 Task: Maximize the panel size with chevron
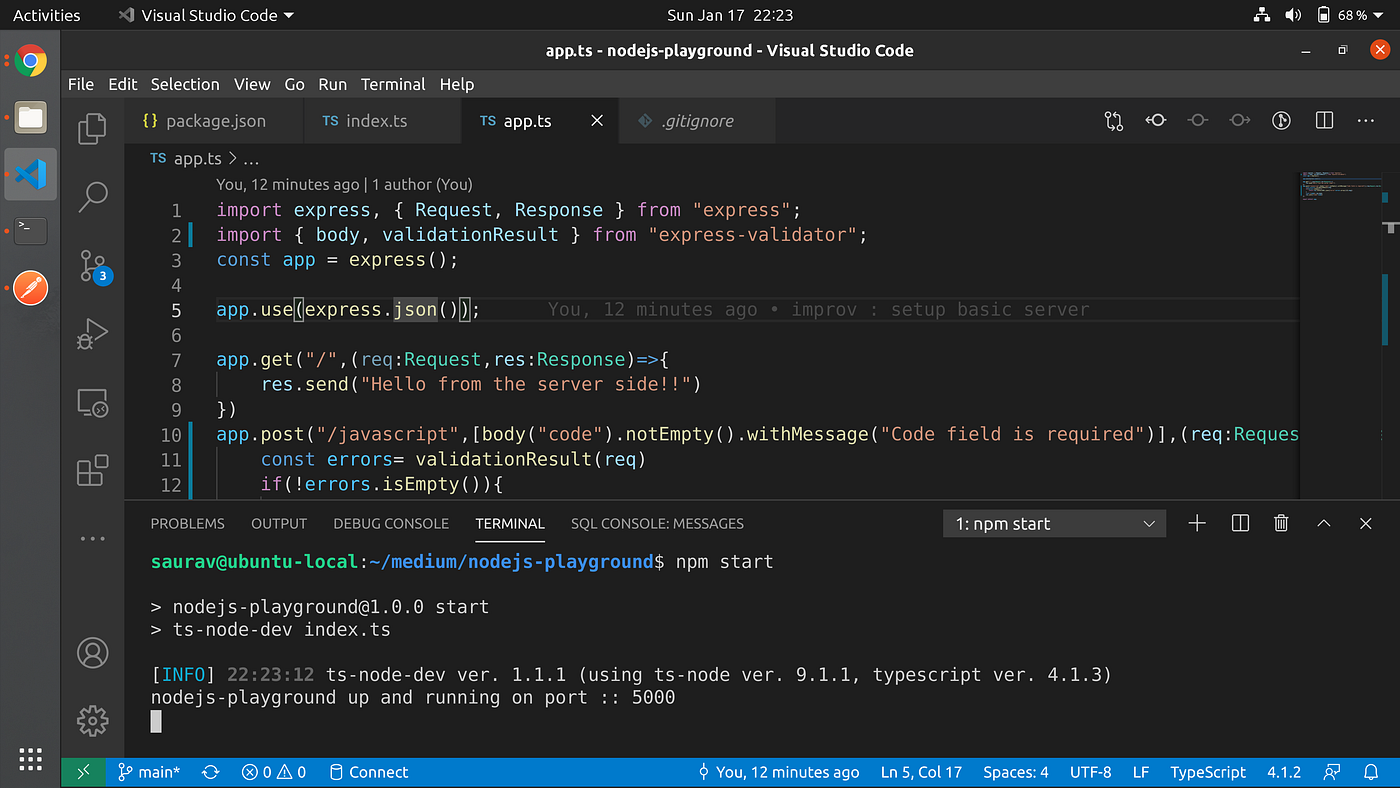click(x=1324, y=523)
